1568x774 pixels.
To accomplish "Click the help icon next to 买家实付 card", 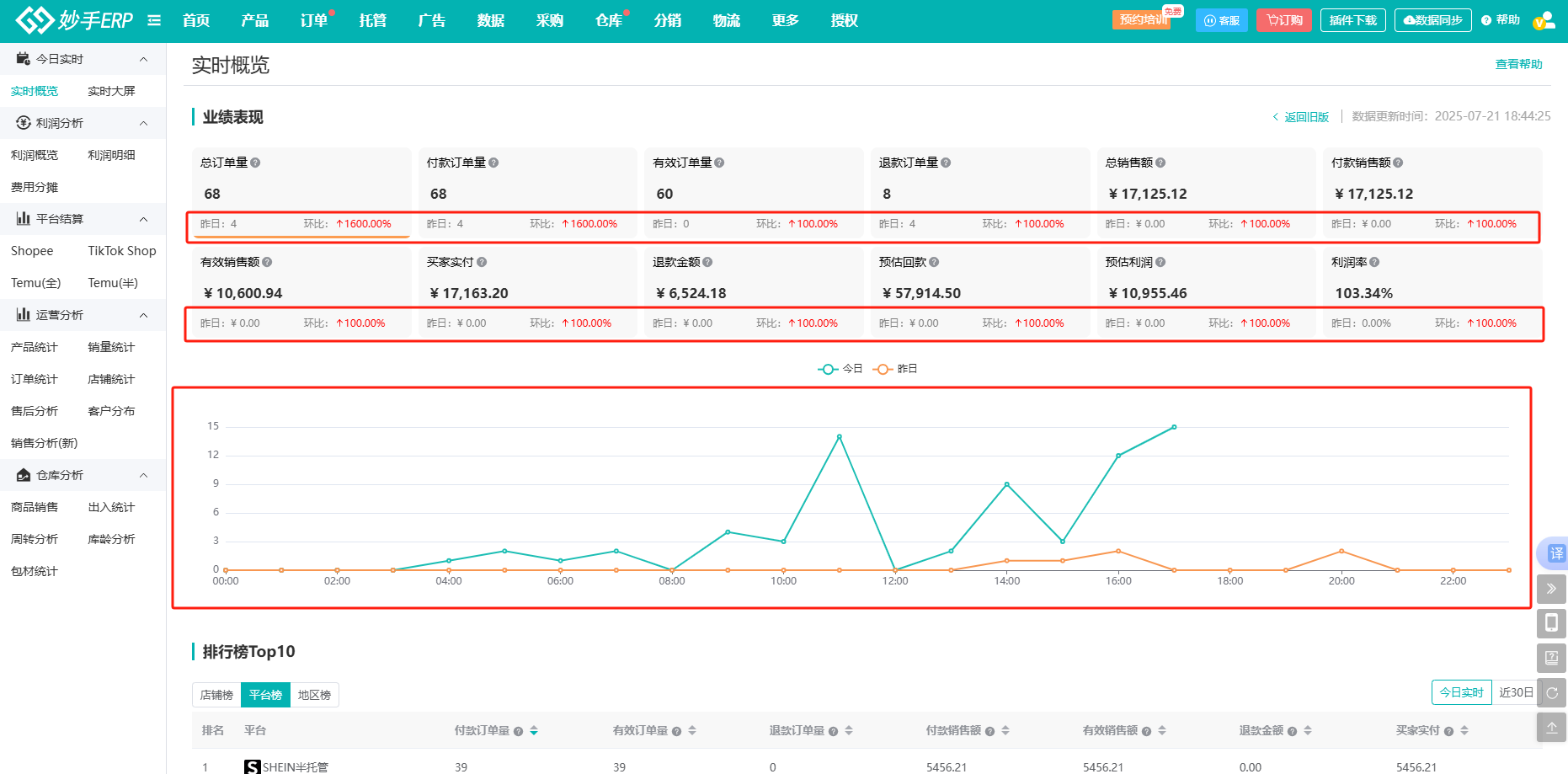I will tap(482, 262).
